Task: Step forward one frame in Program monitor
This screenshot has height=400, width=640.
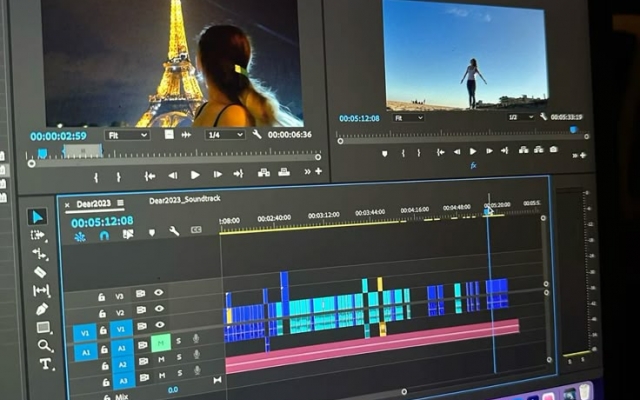Action: [489, 151]
